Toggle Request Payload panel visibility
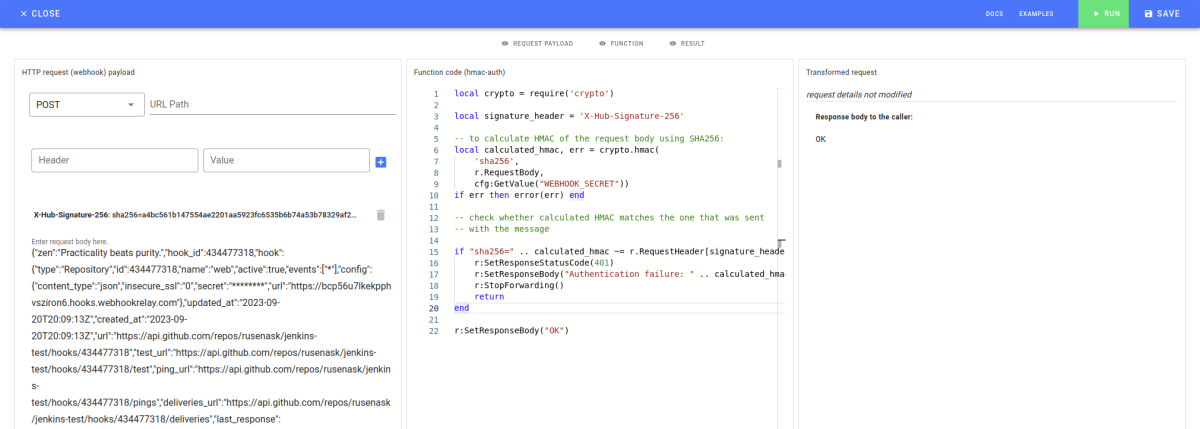 click(x=537, y=44)
